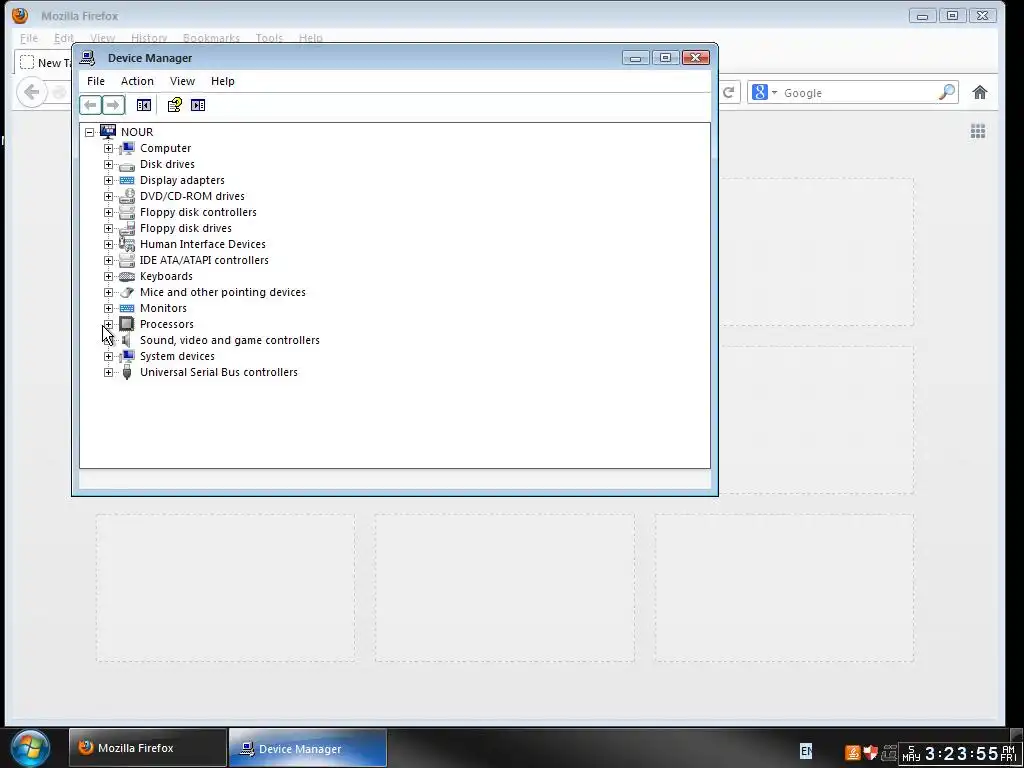1024x768 pixels.
Task: Select the NOUR computer root icon
Action: click(x=108, y=132)
